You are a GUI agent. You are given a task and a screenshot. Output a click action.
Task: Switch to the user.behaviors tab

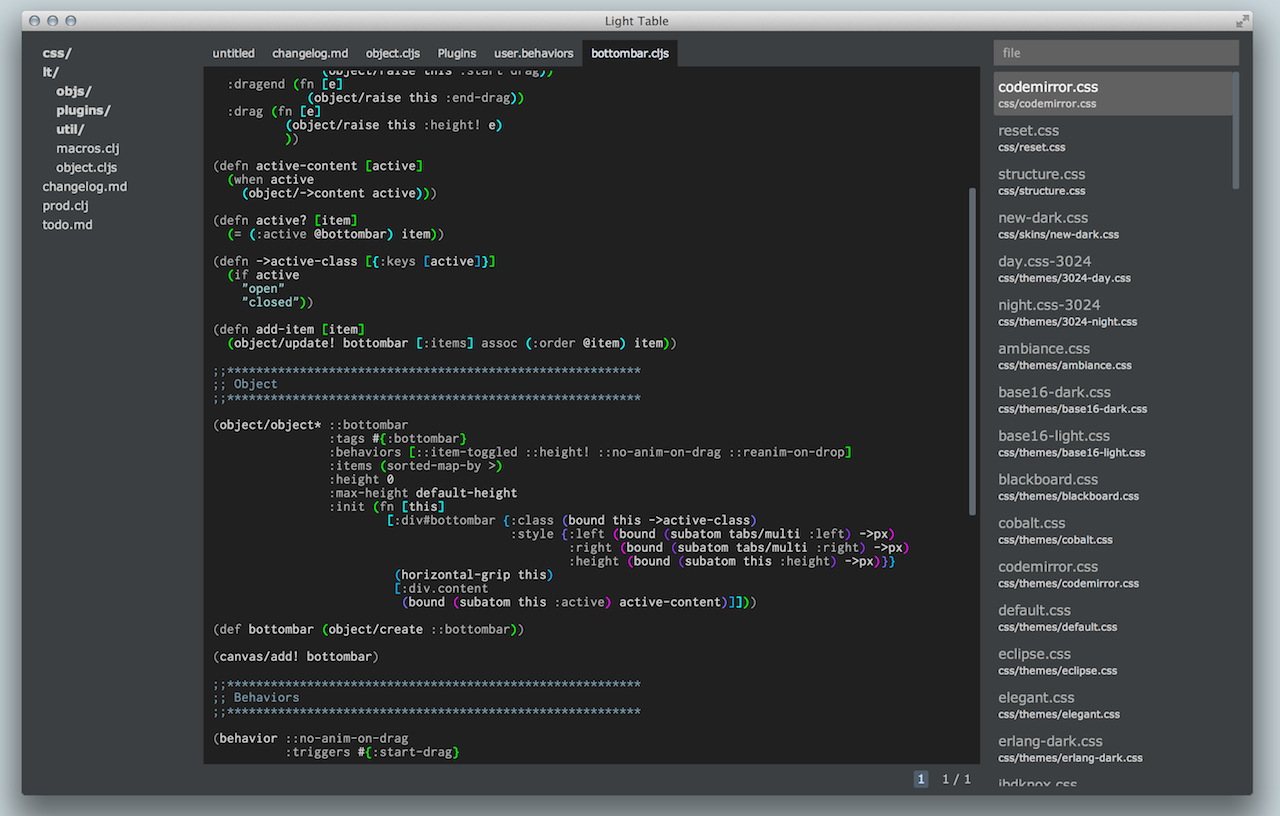534,53
